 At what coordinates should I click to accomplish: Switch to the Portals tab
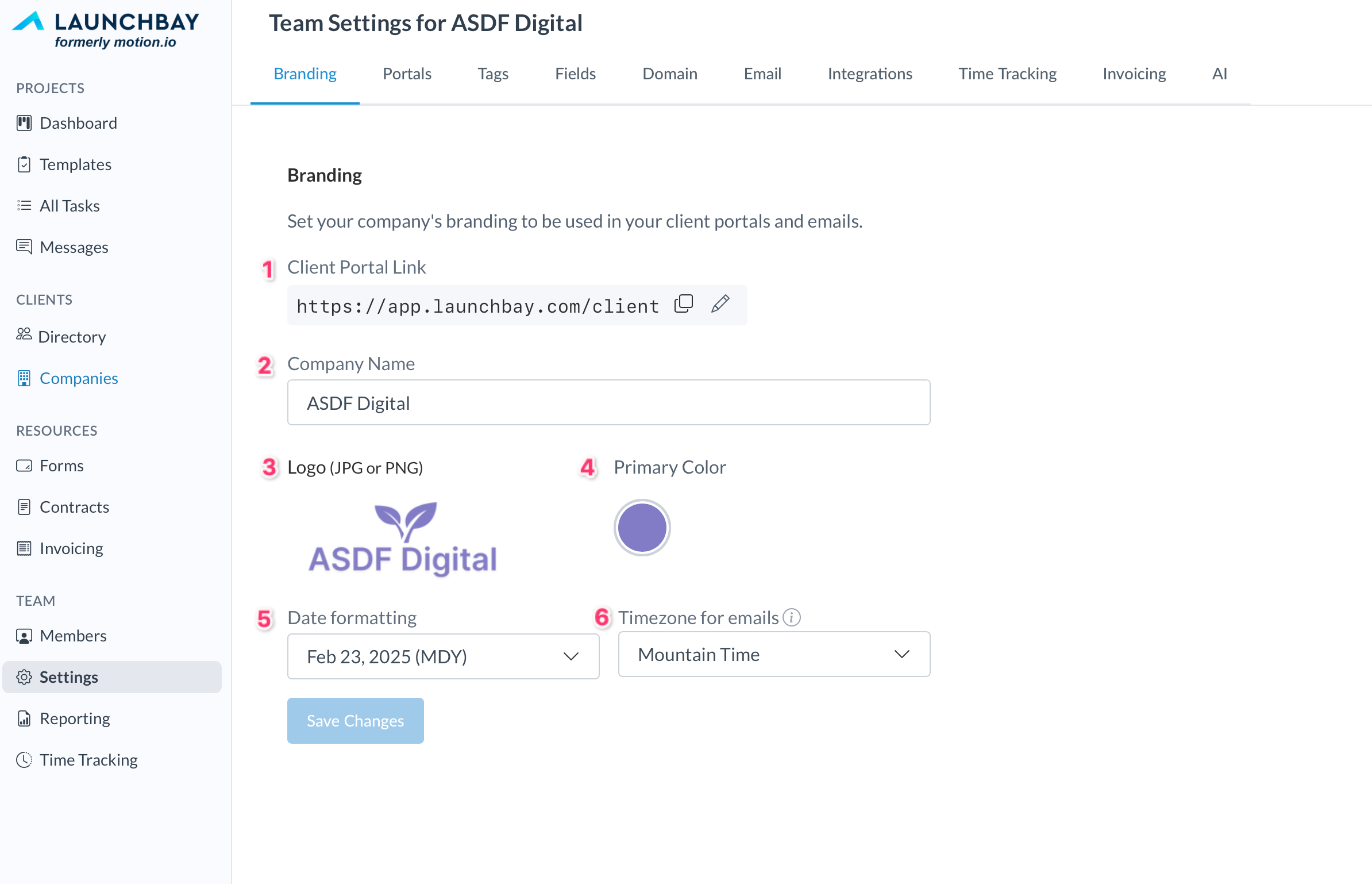click(x=407, y=74)
